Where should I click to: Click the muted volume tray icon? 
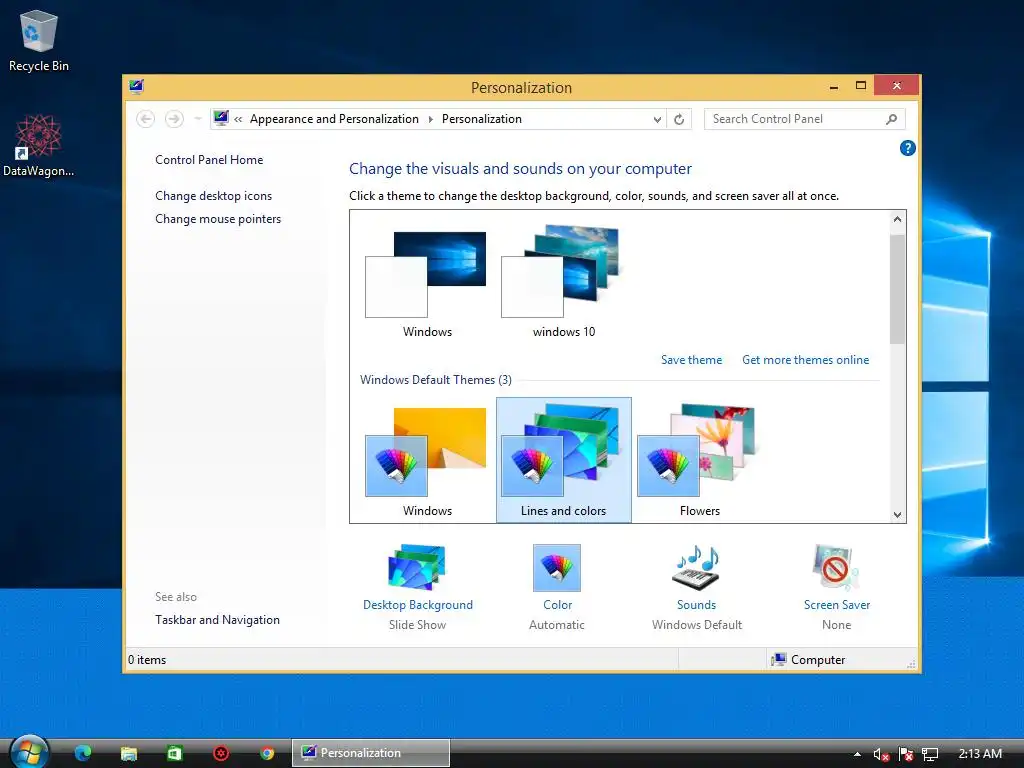tap(881, 755)
